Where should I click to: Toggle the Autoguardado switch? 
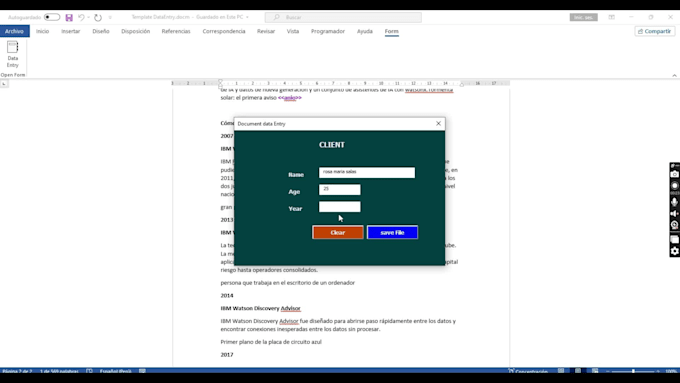point(52,17)
